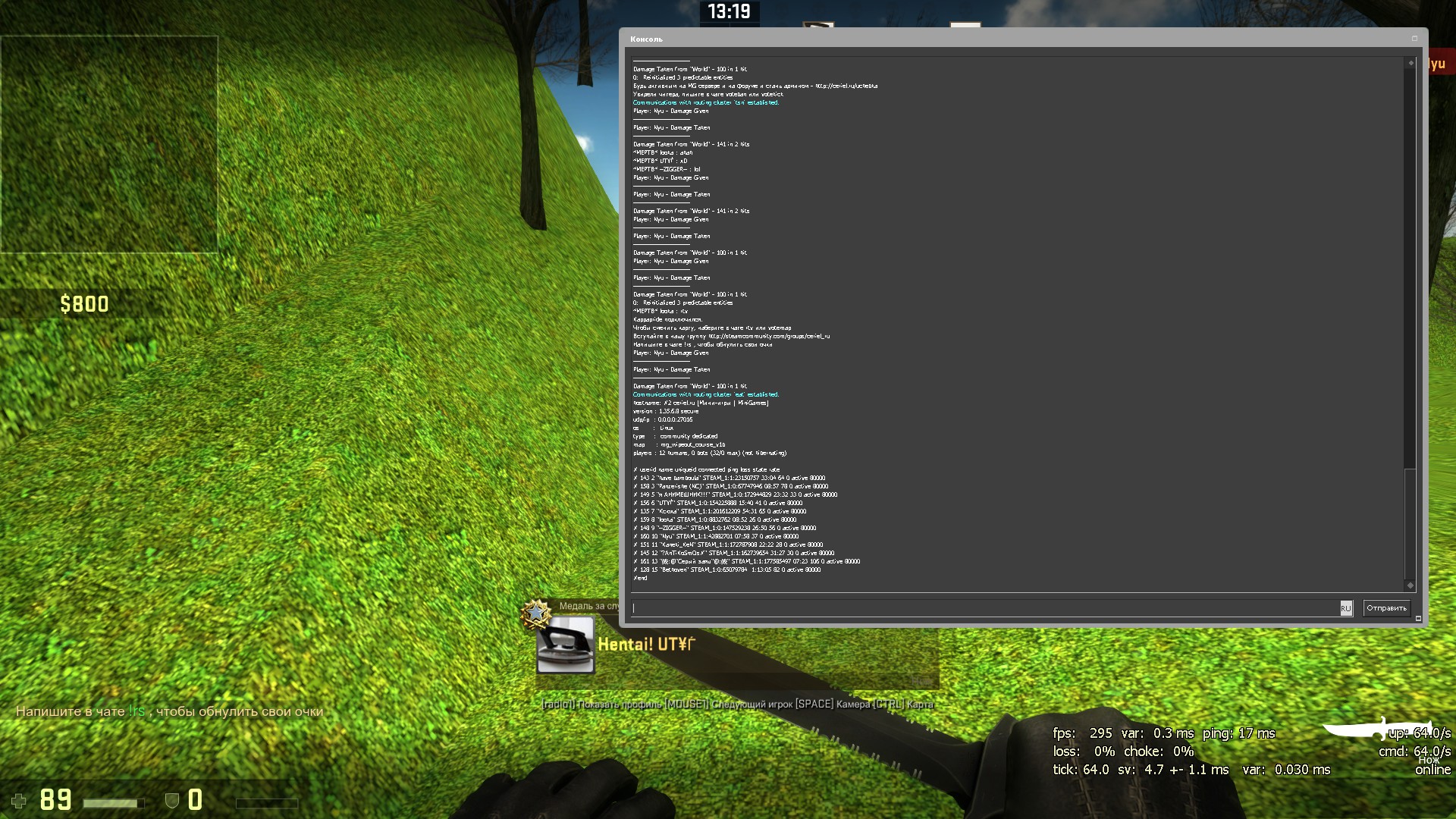Click the console scrollbar thumb
The height and width of the screenshot is (819, 1456).
[x=1410, y=523]
